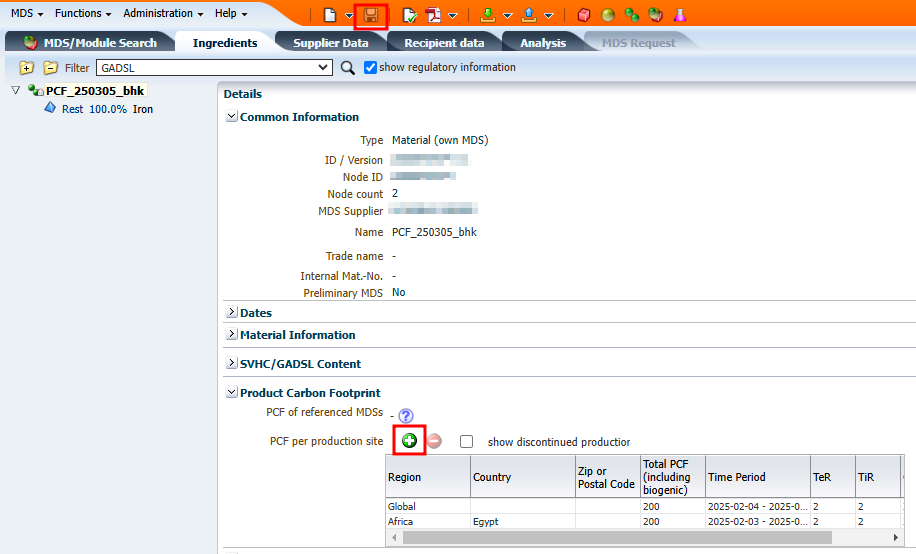Select the Global row in PCF table
Viewport: 916px width, 554px height.
click(645, 506)
